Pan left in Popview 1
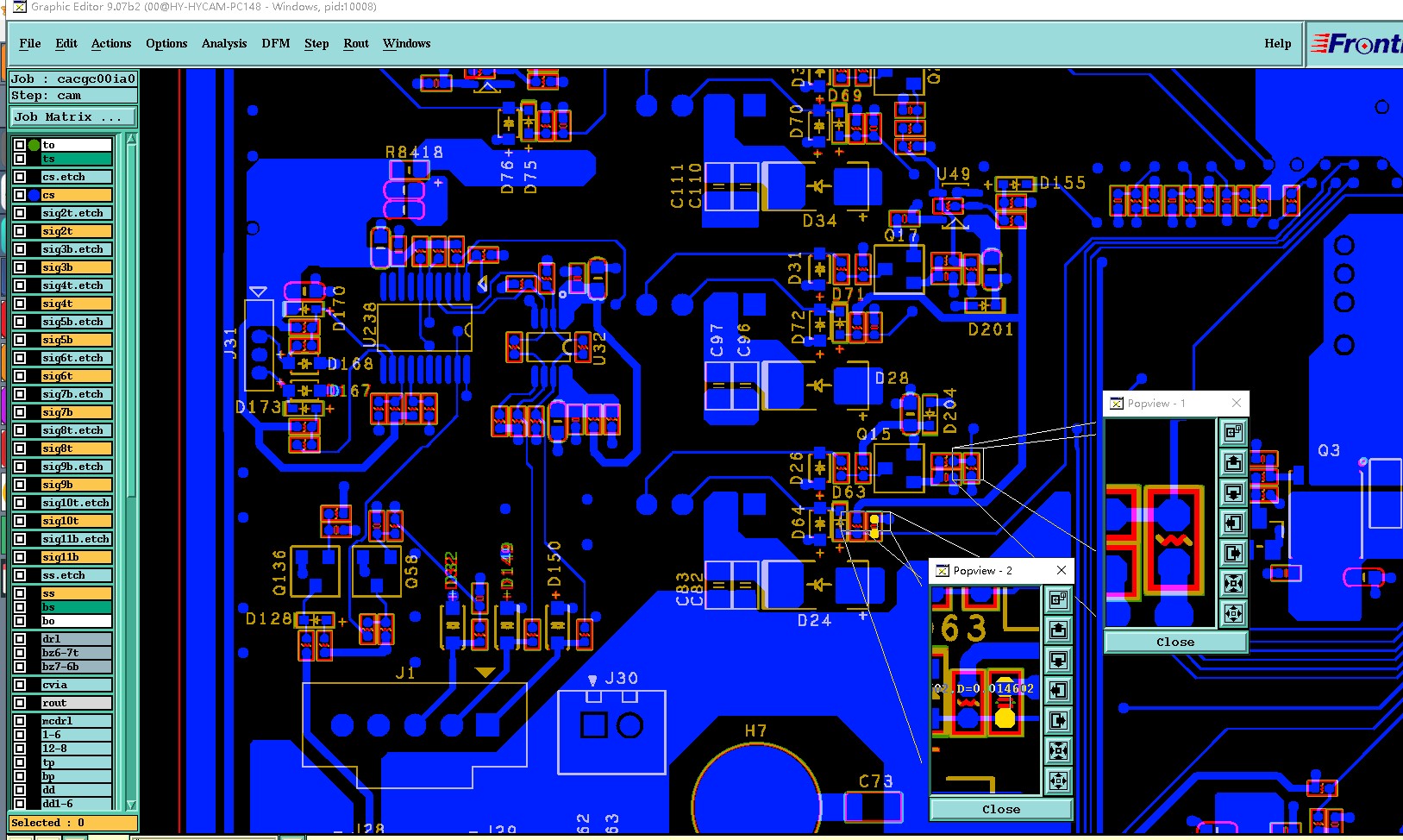Image resolution: width=1403 pixels, height=840 pixels. pos(1233,523)
